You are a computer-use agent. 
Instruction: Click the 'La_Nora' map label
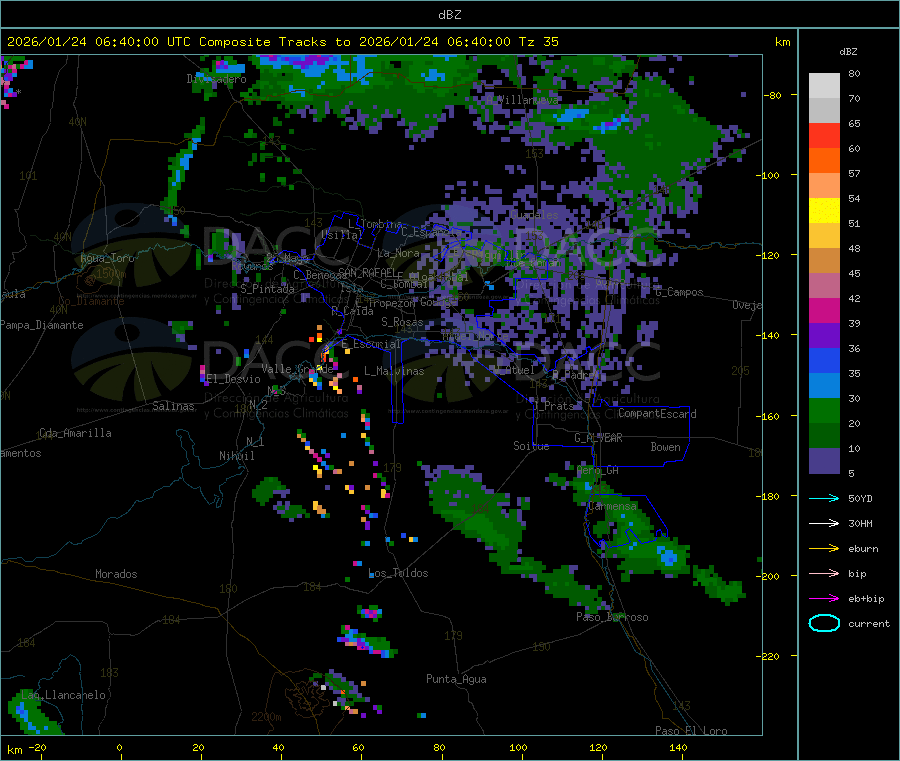[x=398, y=253]
